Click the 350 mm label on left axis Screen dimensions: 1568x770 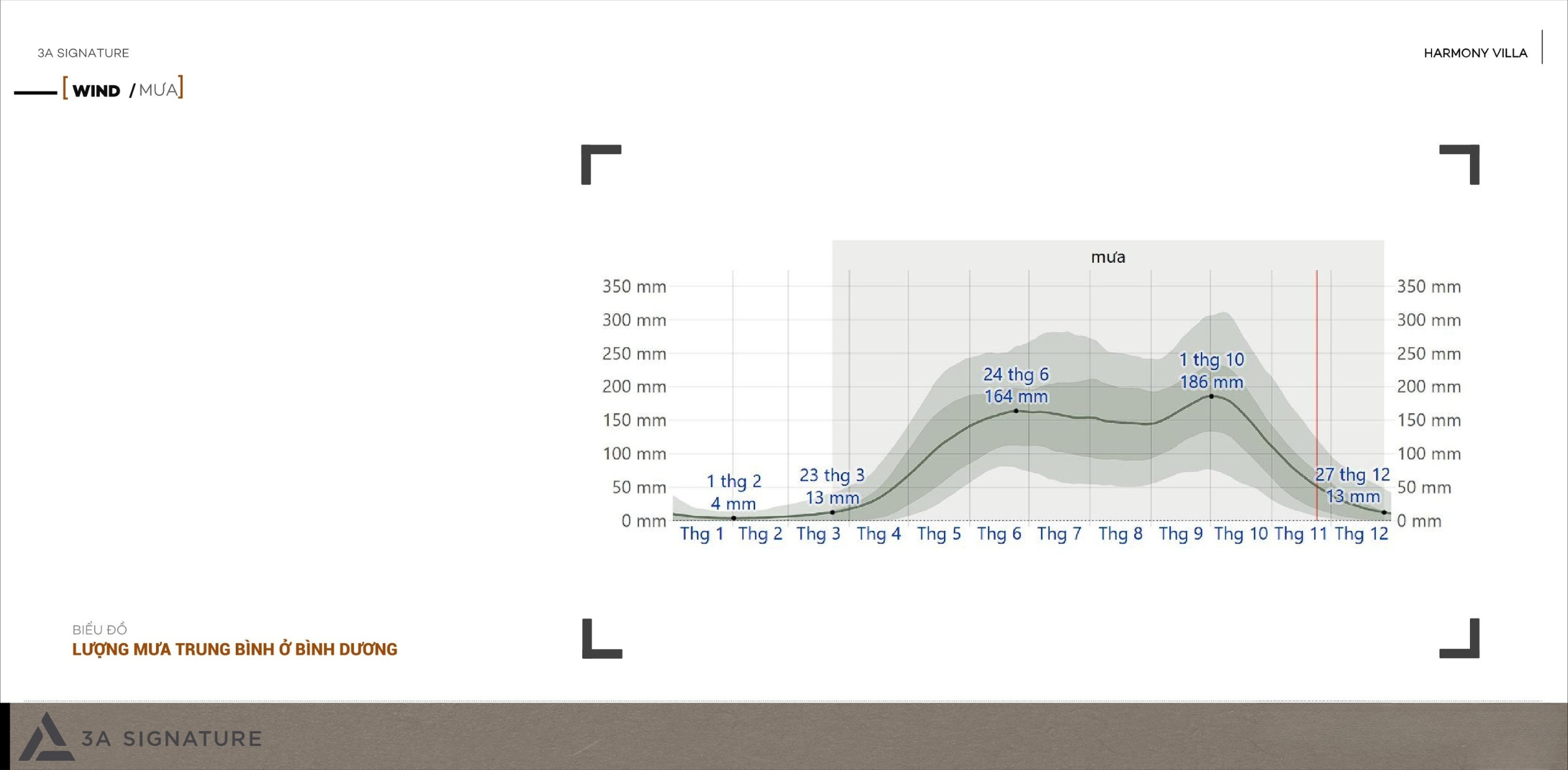pyautogui.click(x=634, y=286)
